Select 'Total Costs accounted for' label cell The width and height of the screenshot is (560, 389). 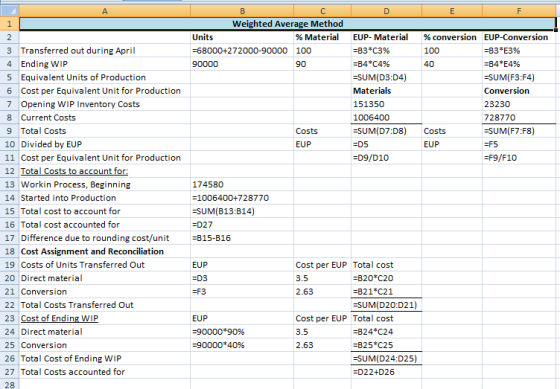105,372
